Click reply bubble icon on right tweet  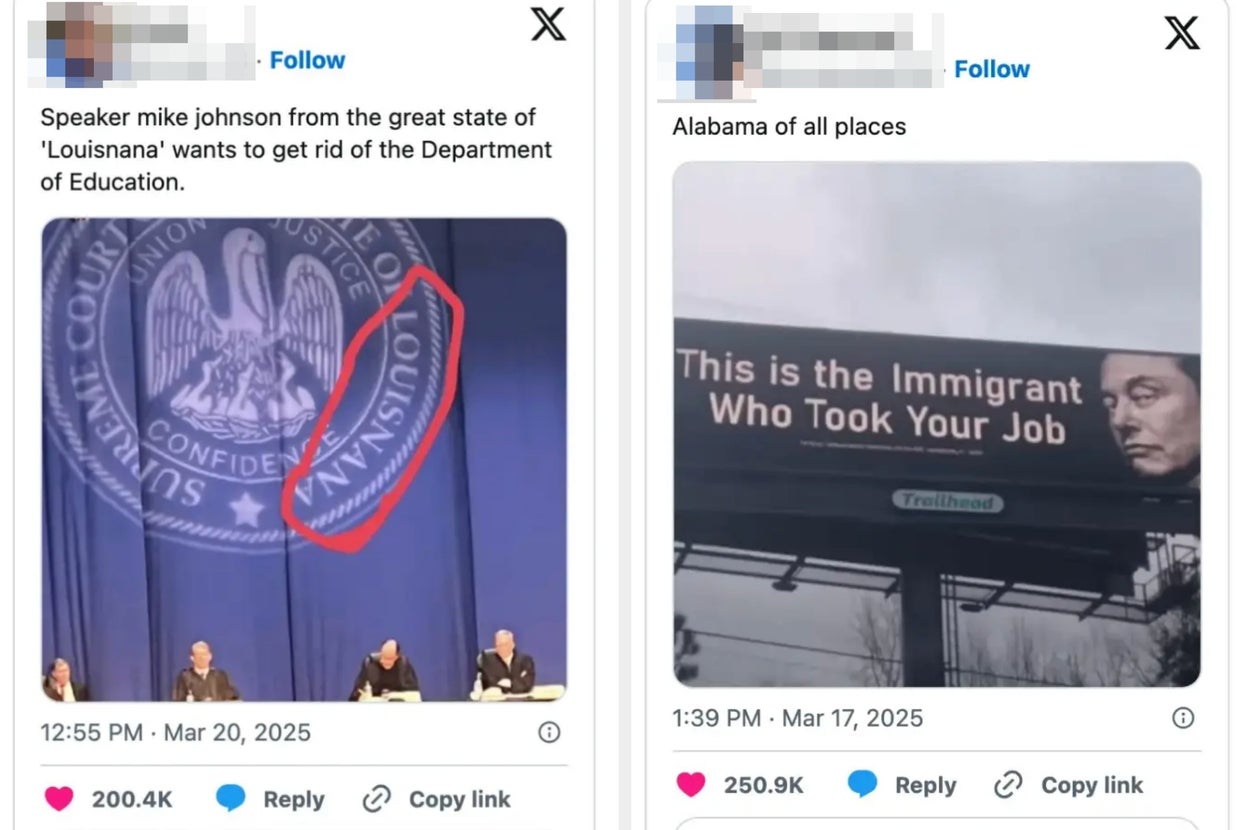point(863,785)
